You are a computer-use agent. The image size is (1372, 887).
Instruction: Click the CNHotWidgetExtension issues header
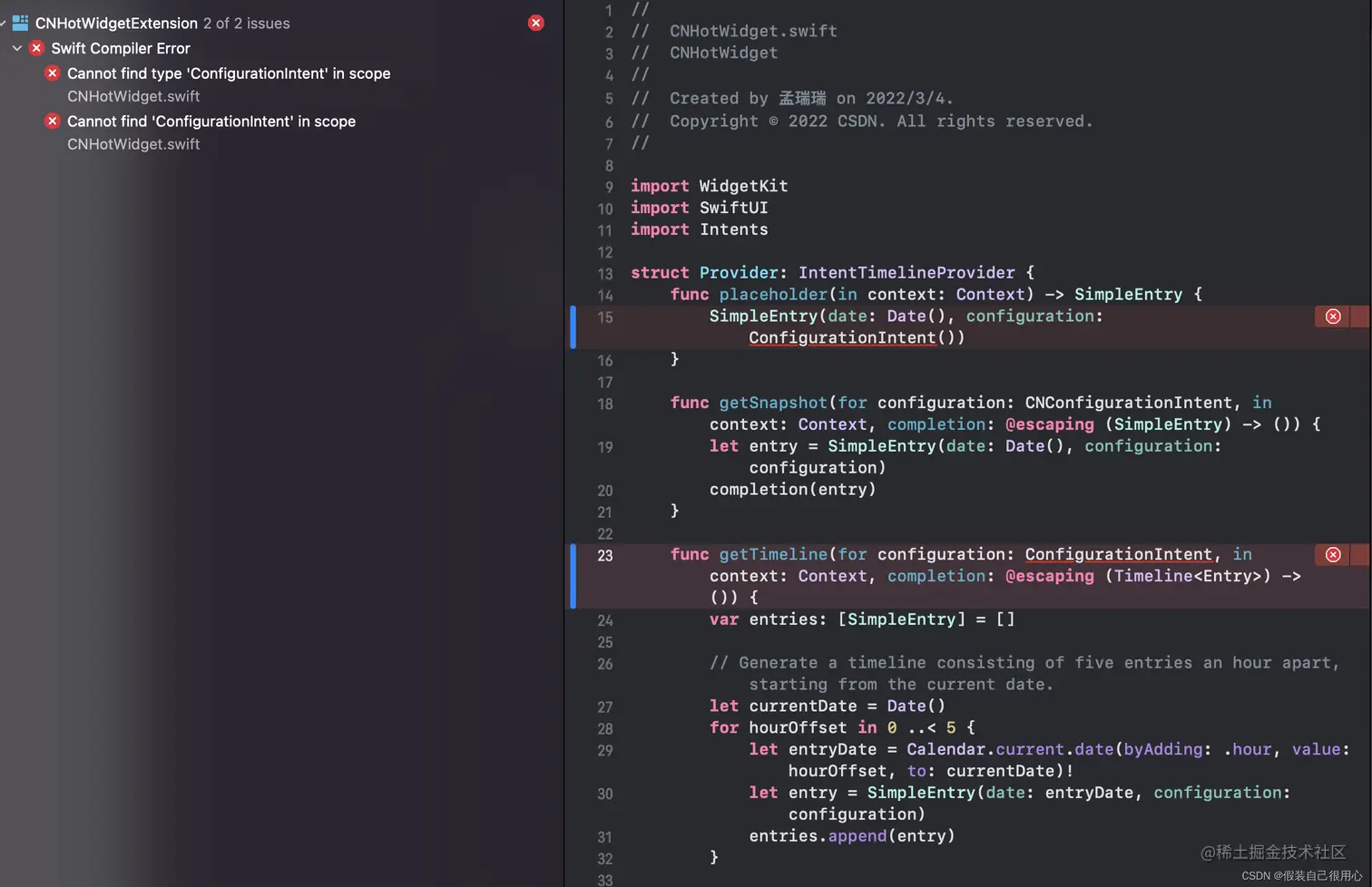click(x=162, y=24)
